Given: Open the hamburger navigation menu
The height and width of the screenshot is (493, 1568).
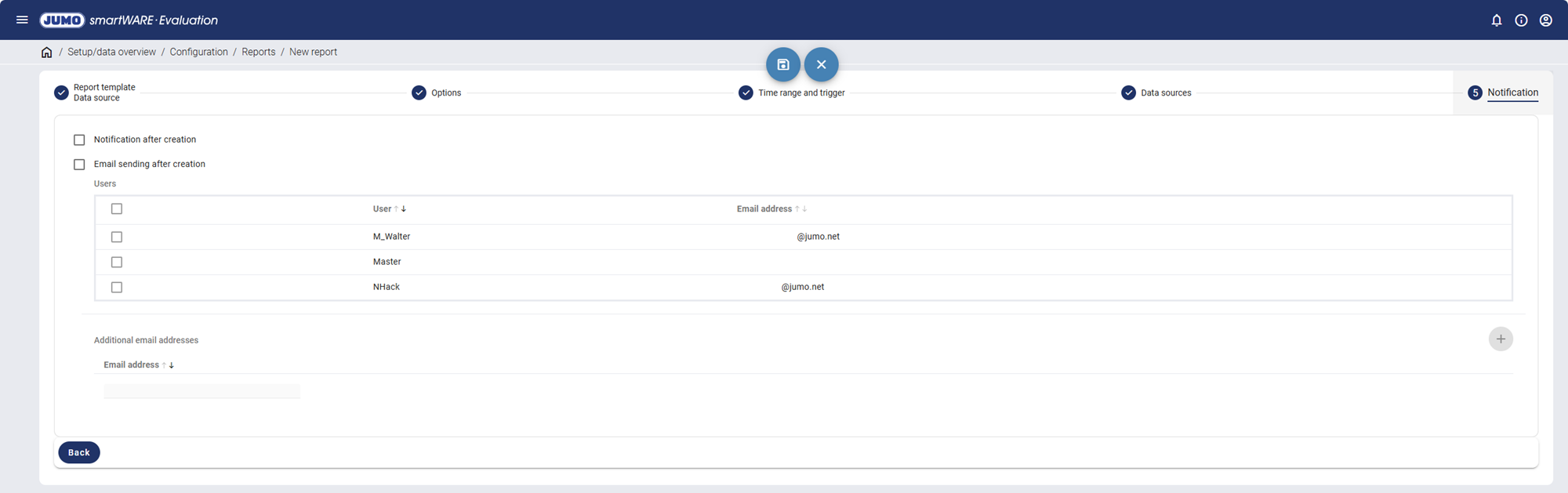Looking at the screenshot, I should pos(22,20).
